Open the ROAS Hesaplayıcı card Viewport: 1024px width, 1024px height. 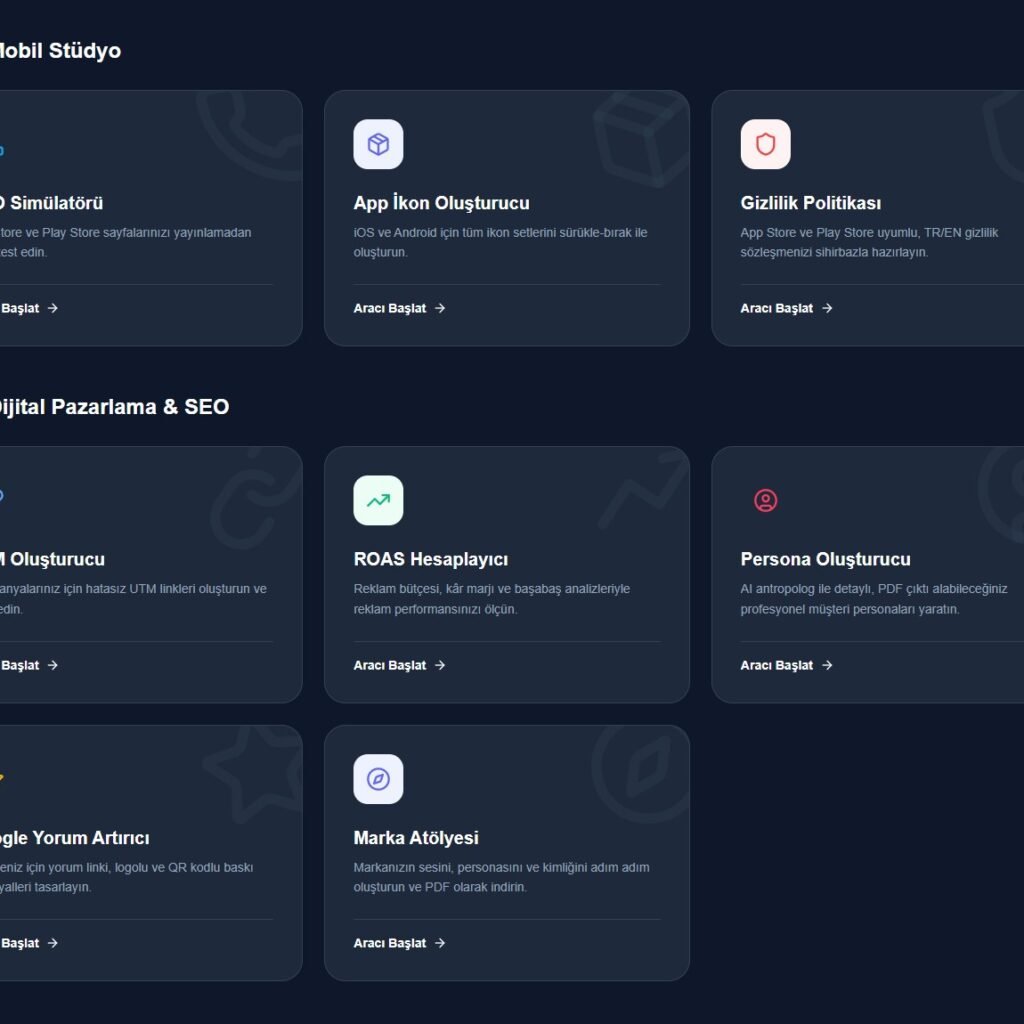coord(506,573)
